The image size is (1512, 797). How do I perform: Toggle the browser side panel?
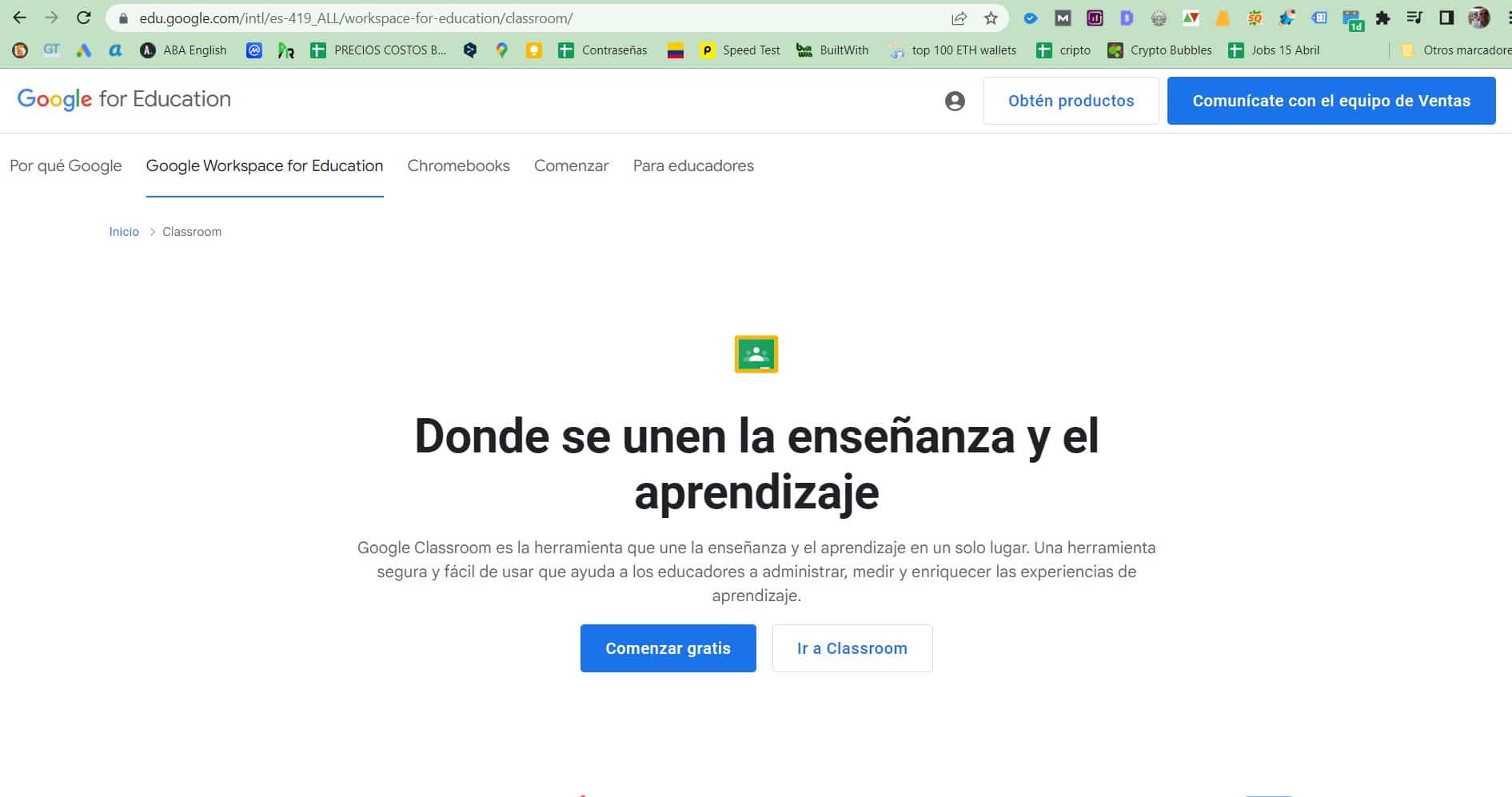click(1446, 18)
